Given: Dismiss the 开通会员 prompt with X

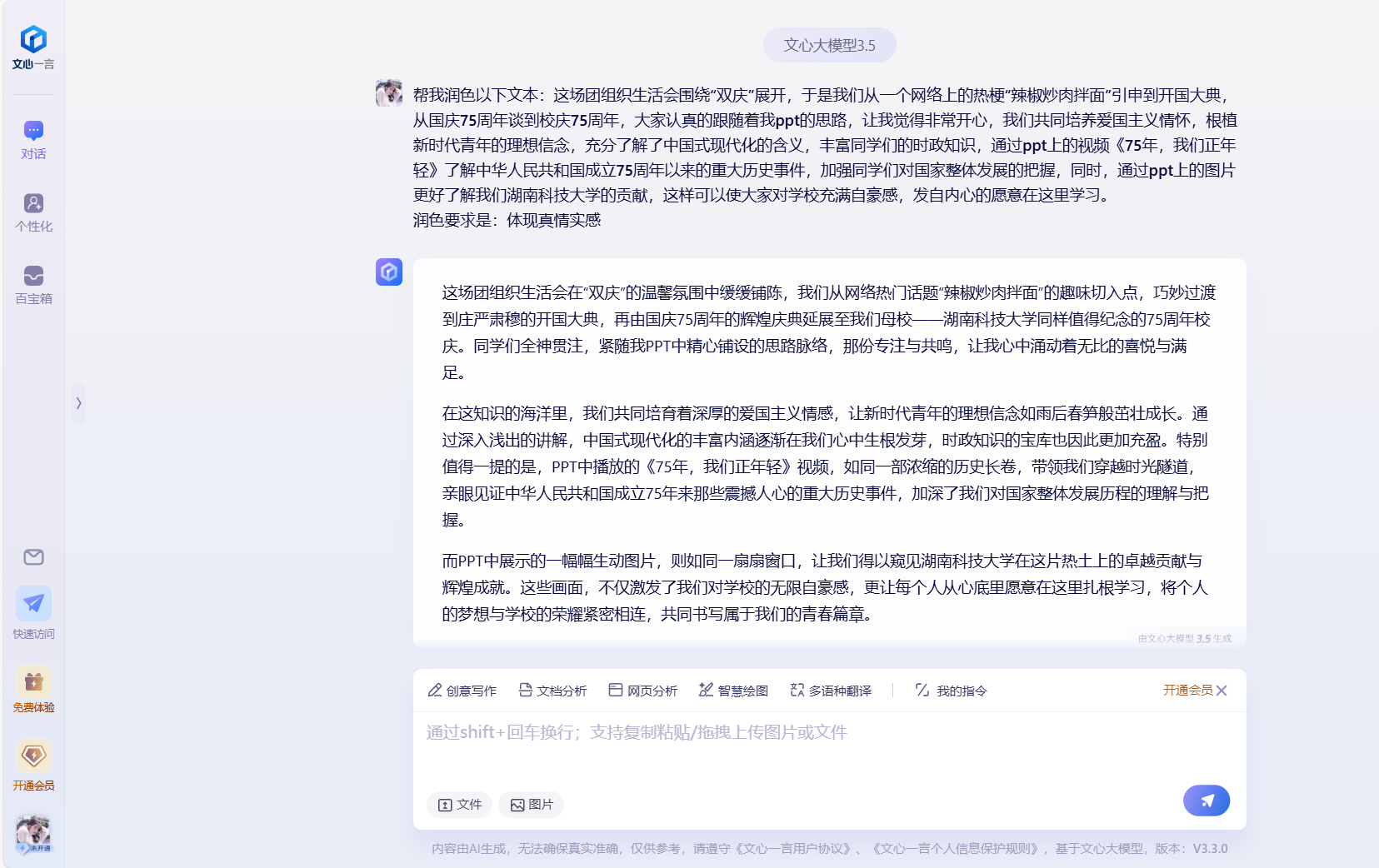Looking at the screenshot, I should tap(1222, 691).
